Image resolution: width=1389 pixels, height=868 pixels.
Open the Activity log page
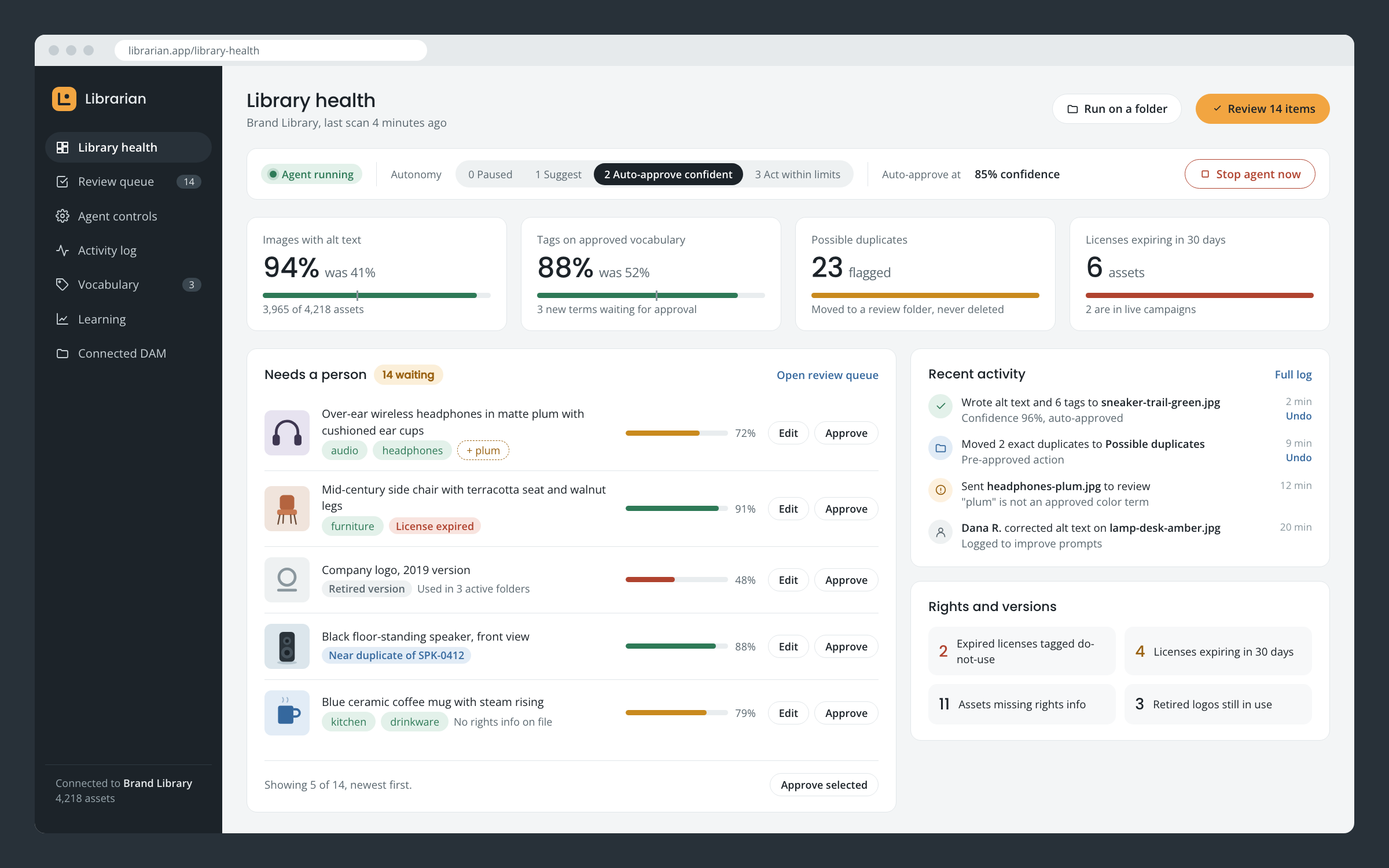(128, 251)
